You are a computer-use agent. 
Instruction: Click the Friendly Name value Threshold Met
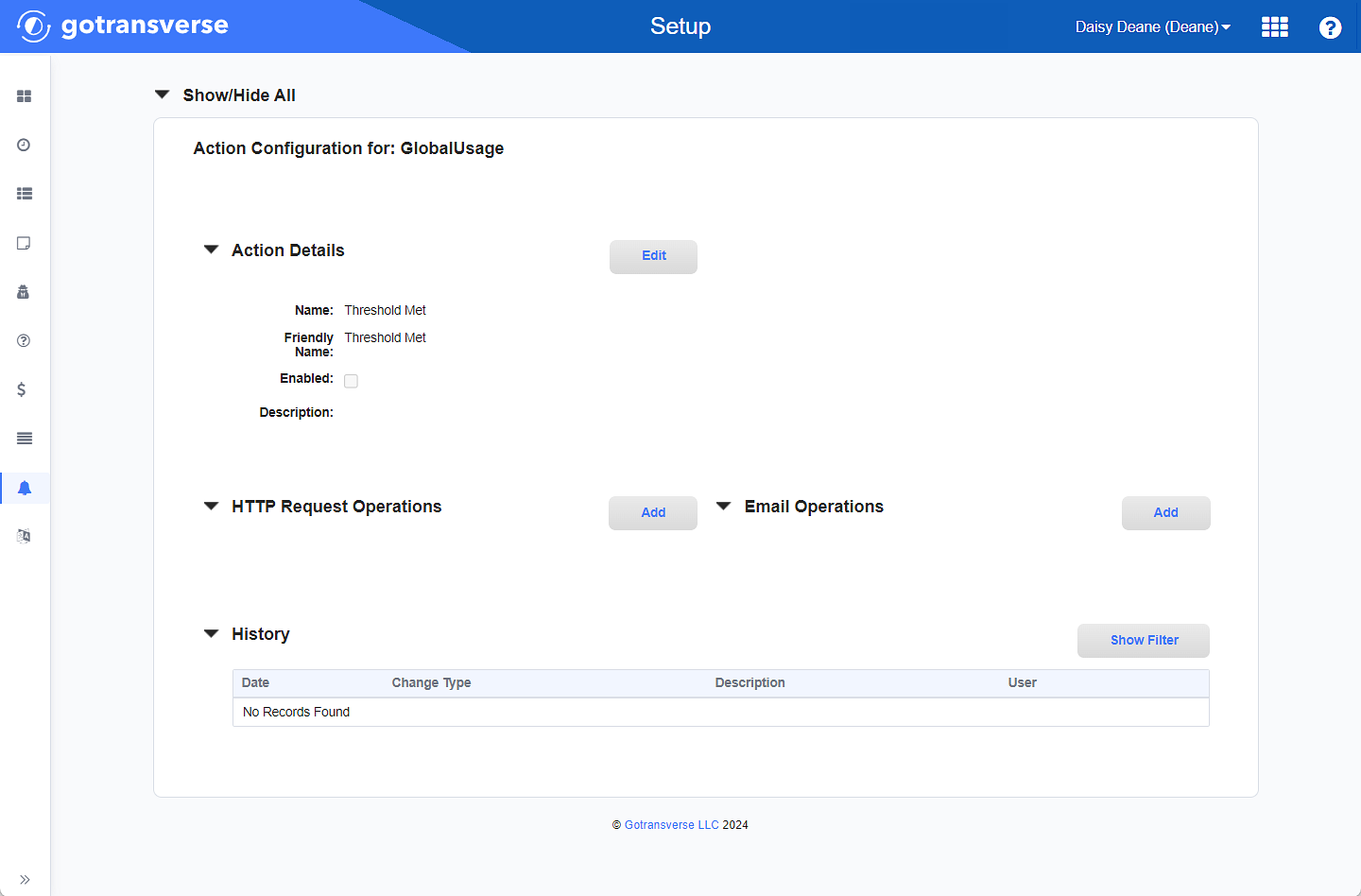[385, 337]
